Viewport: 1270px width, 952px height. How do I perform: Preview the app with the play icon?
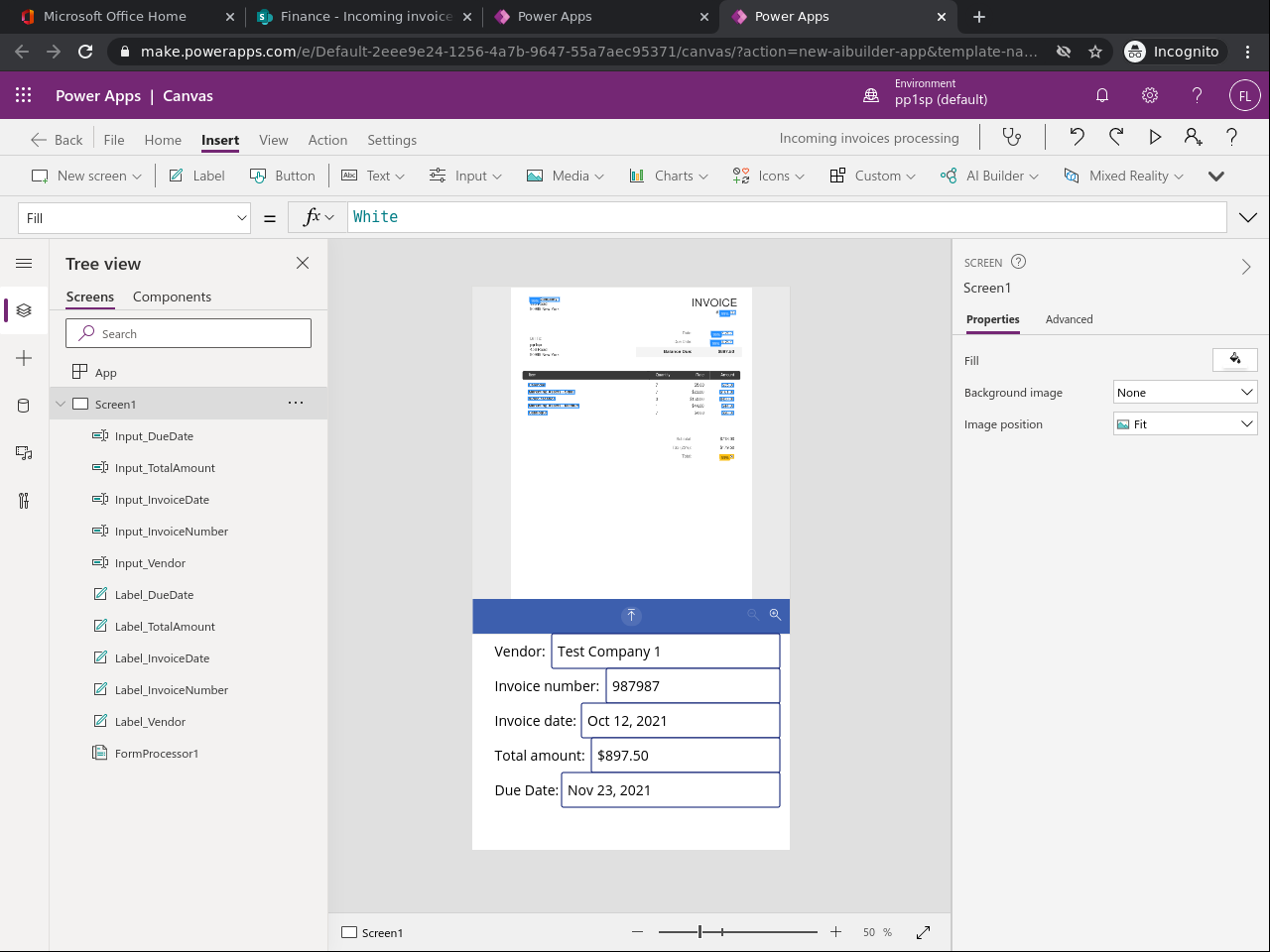[1155, 137]
